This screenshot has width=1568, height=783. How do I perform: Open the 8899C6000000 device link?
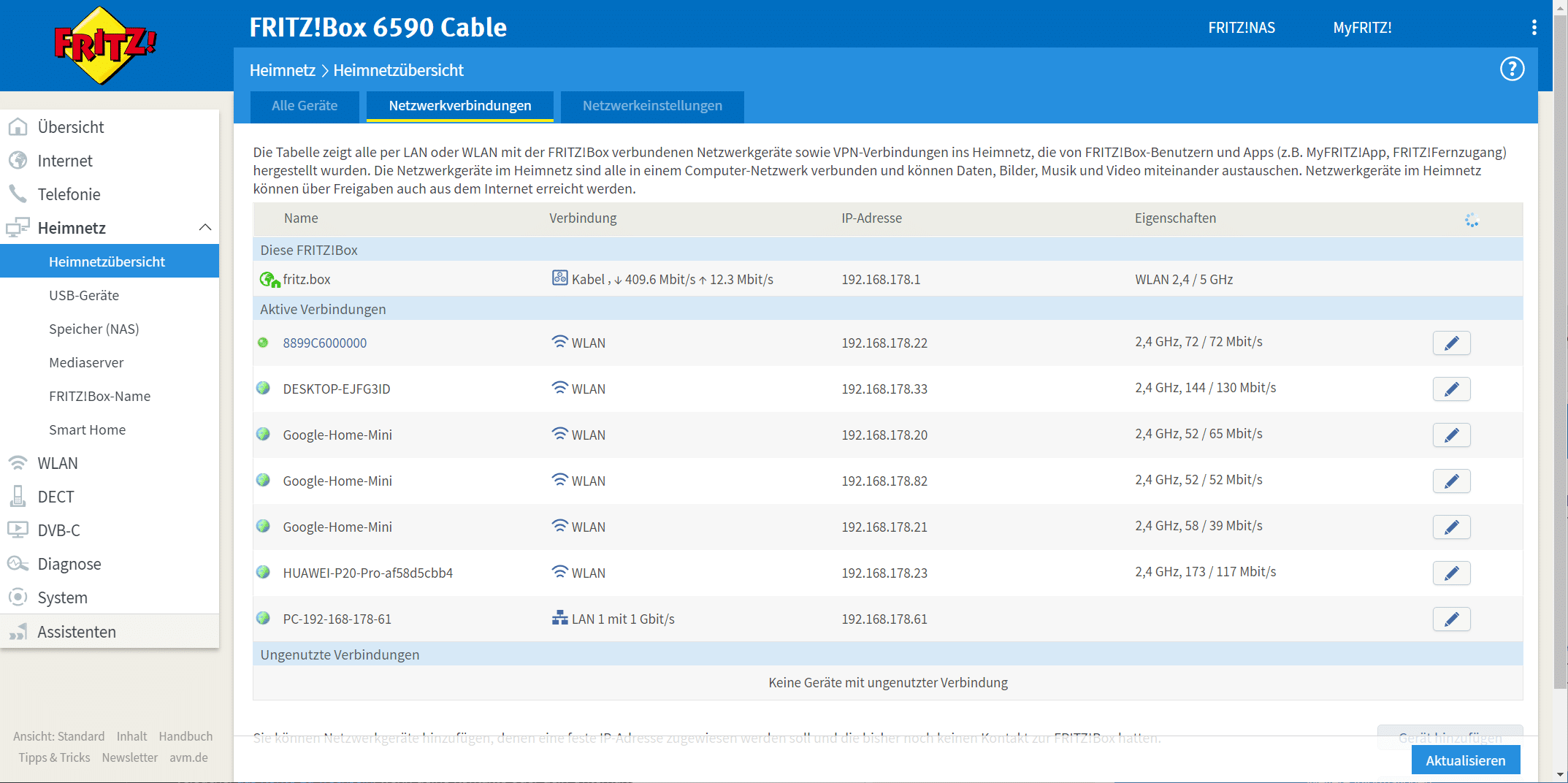(325, 343)
